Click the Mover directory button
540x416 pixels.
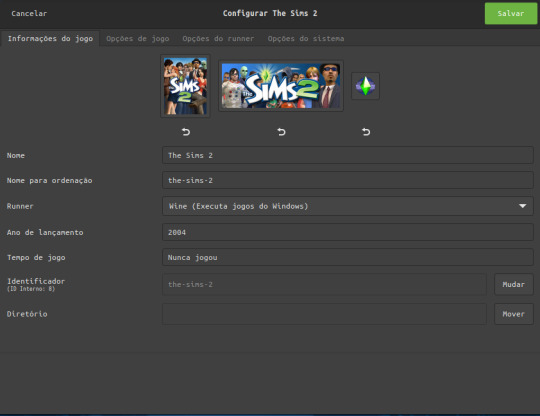click(513, 314)
